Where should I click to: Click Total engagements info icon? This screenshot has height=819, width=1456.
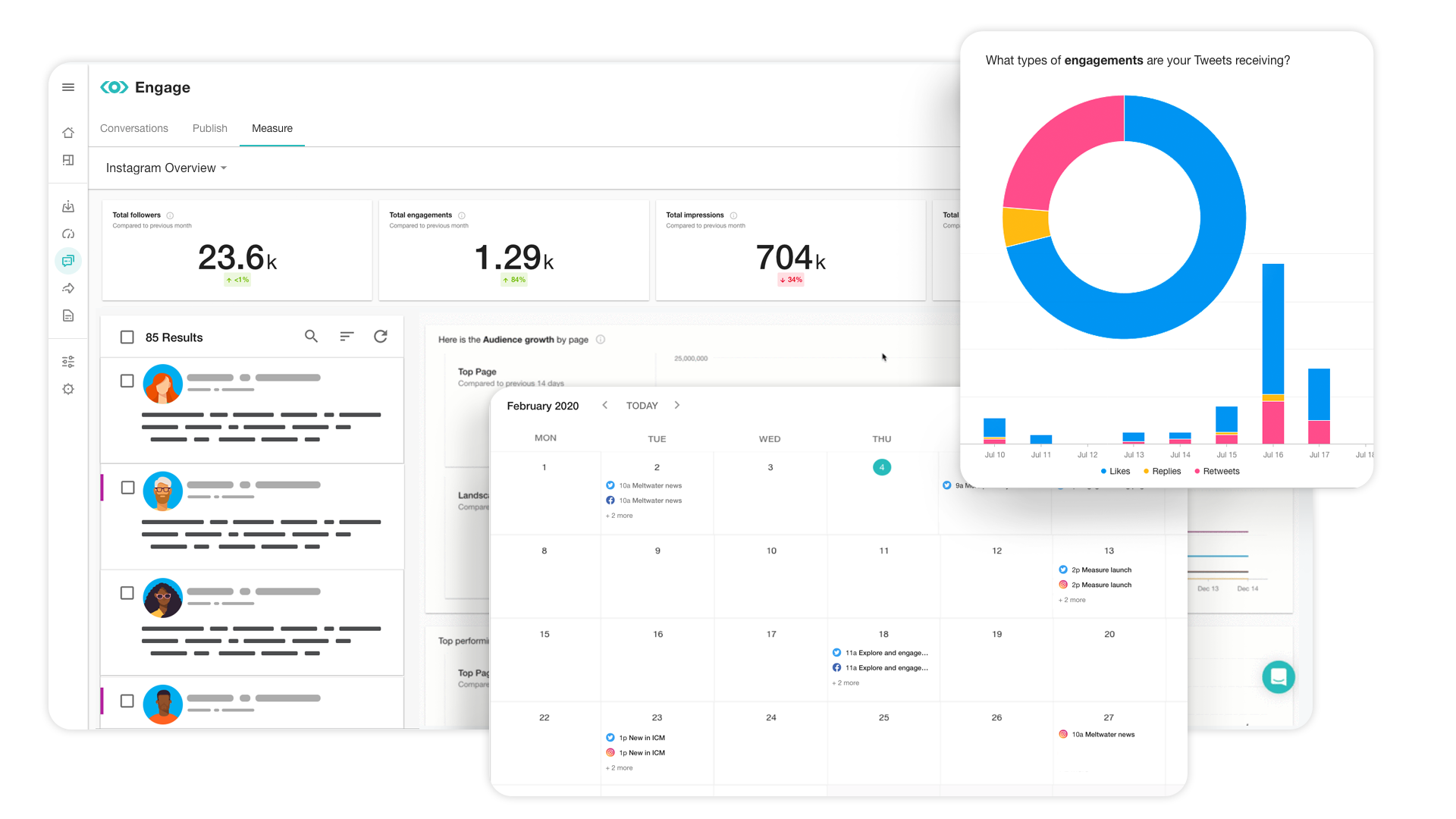point(462,215)
